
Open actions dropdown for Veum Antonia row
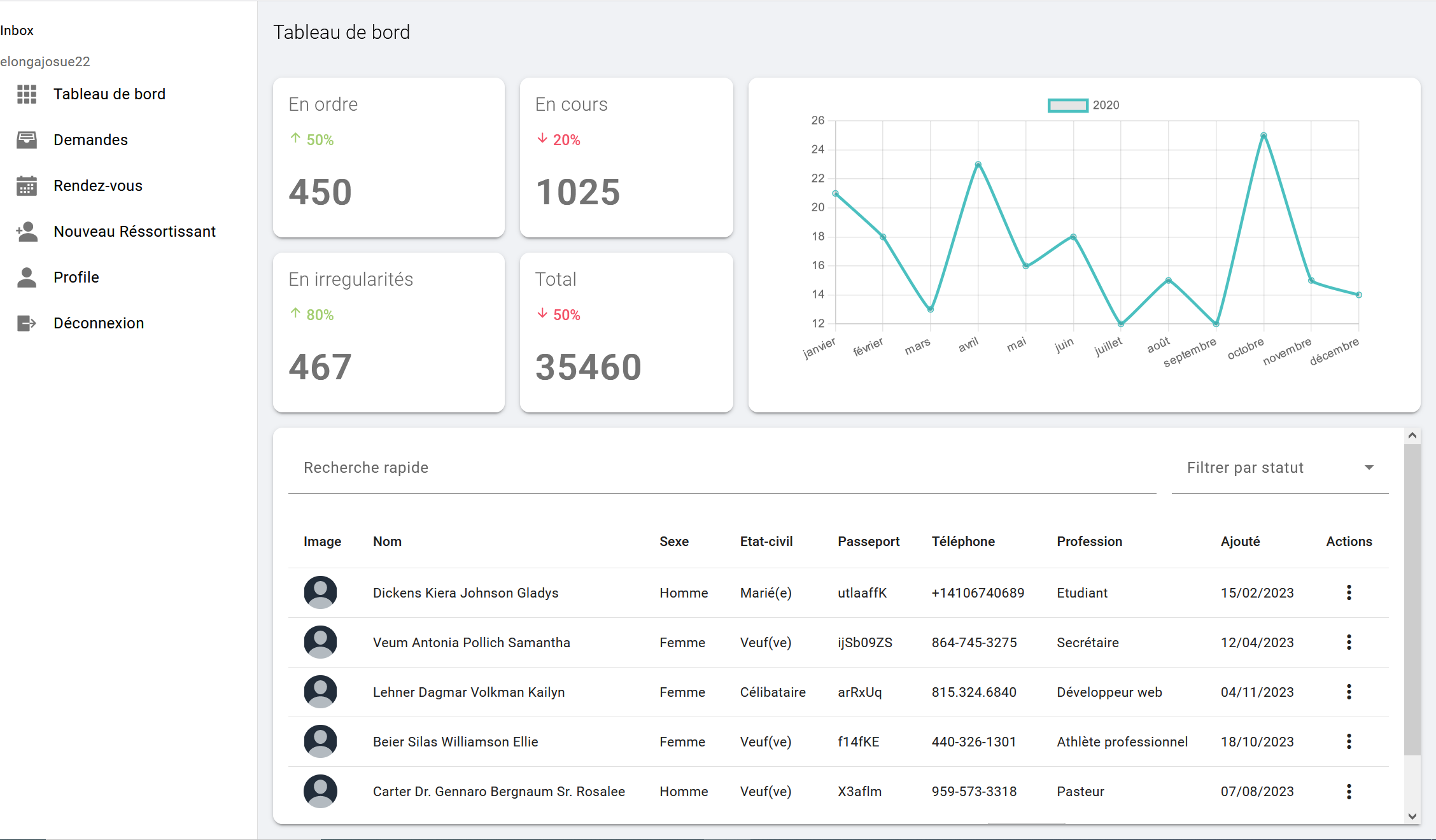coord(1348,642)
